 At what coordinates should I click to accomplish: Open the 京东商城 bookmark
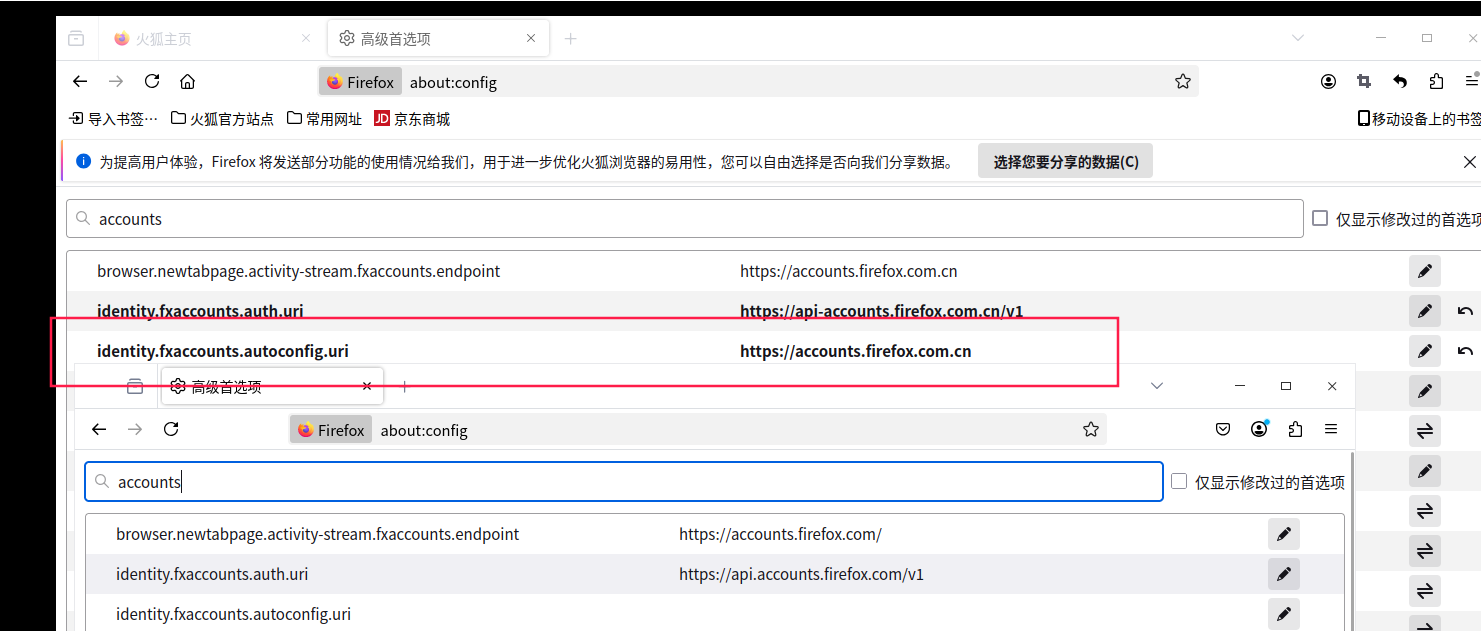(x=412, y=119)
